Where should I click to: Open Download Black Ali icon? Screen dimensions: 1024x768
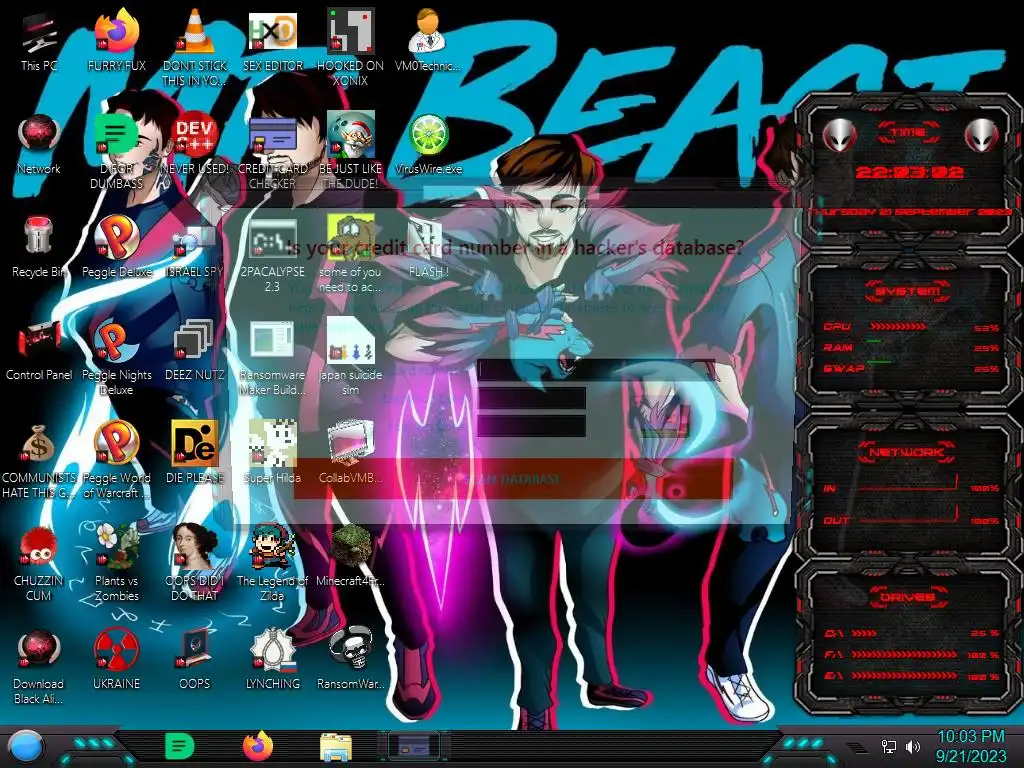[39, 666]
